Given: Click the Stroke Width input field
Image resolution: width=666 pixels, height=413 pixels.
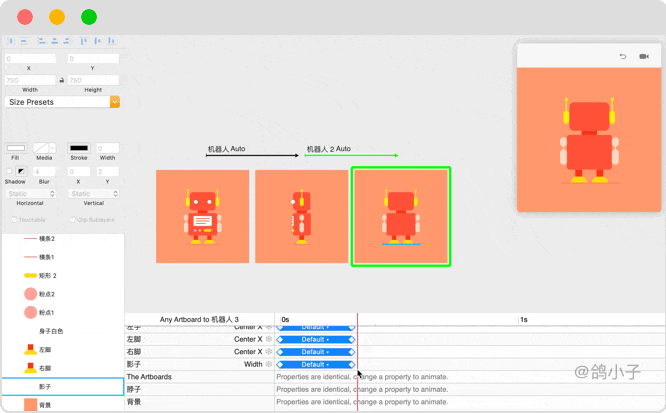Looking at the screenshot, I should click(x=108, y=148).
